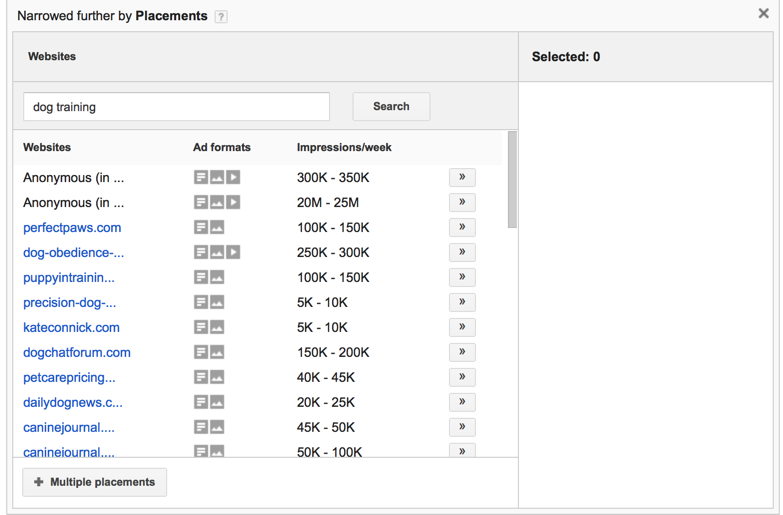Click the dog training search field
783x515 pixels.
[176, 106]
